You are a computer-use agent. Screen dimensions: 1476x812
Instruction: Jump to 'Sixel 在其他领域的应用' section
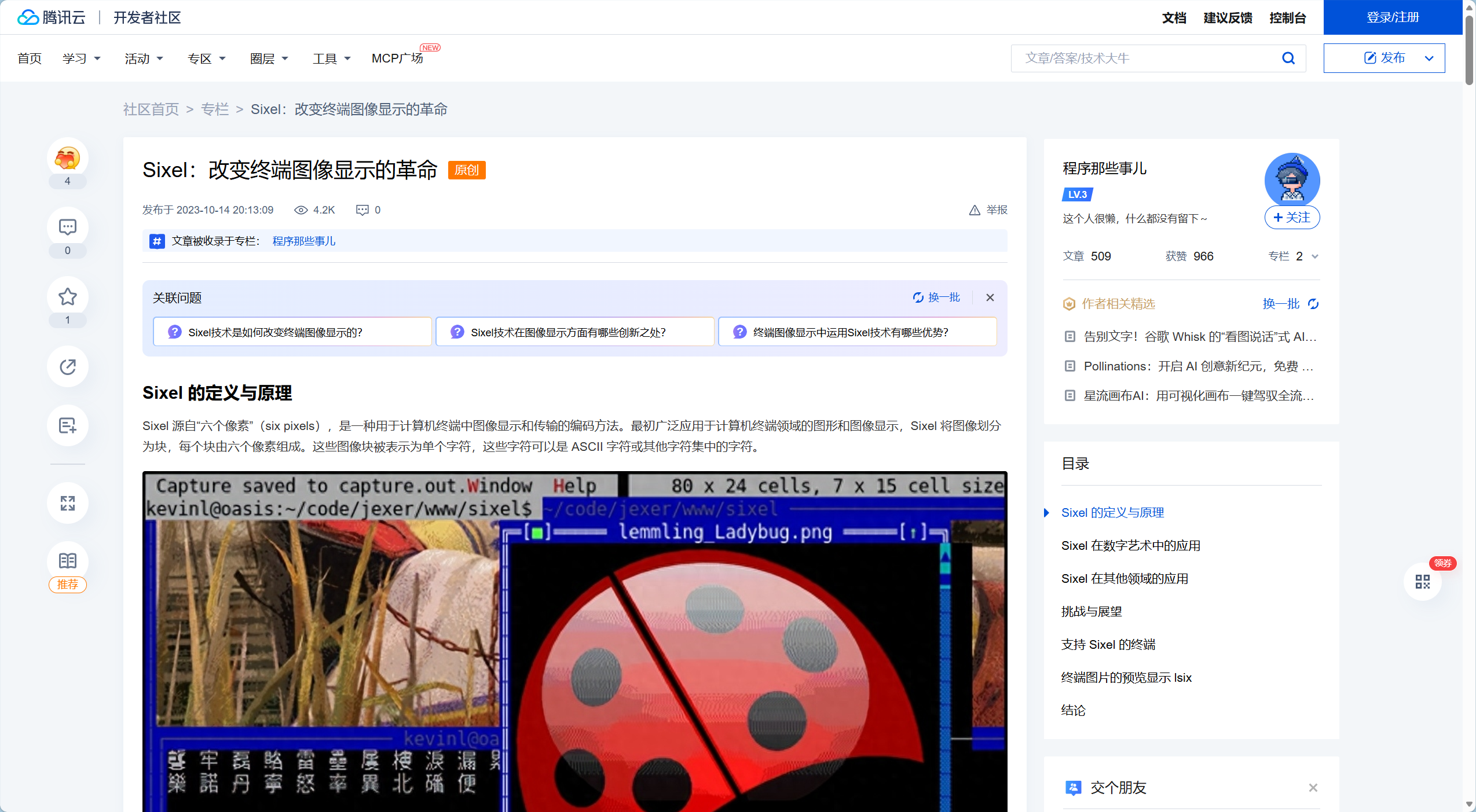coord(1125,579)
